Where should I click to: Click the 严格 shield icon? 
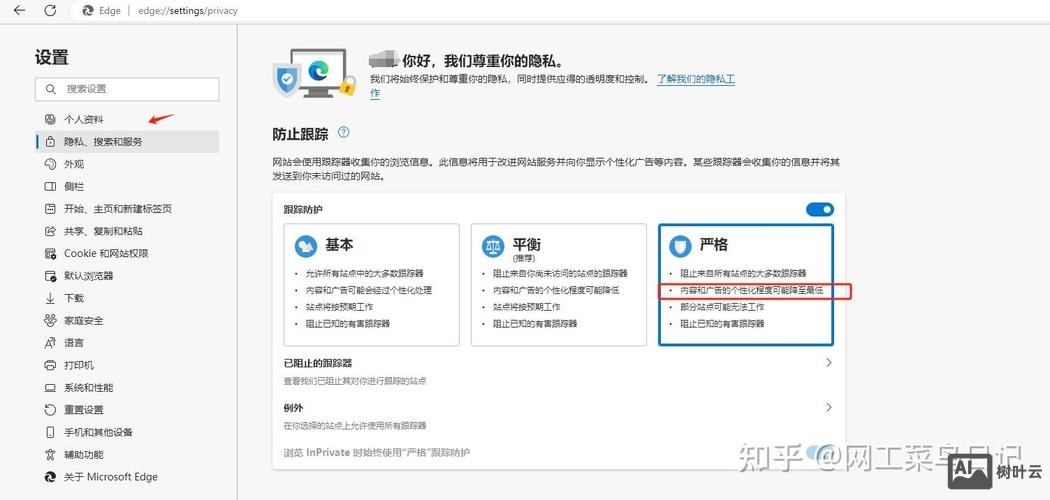[x=680, y=246]
